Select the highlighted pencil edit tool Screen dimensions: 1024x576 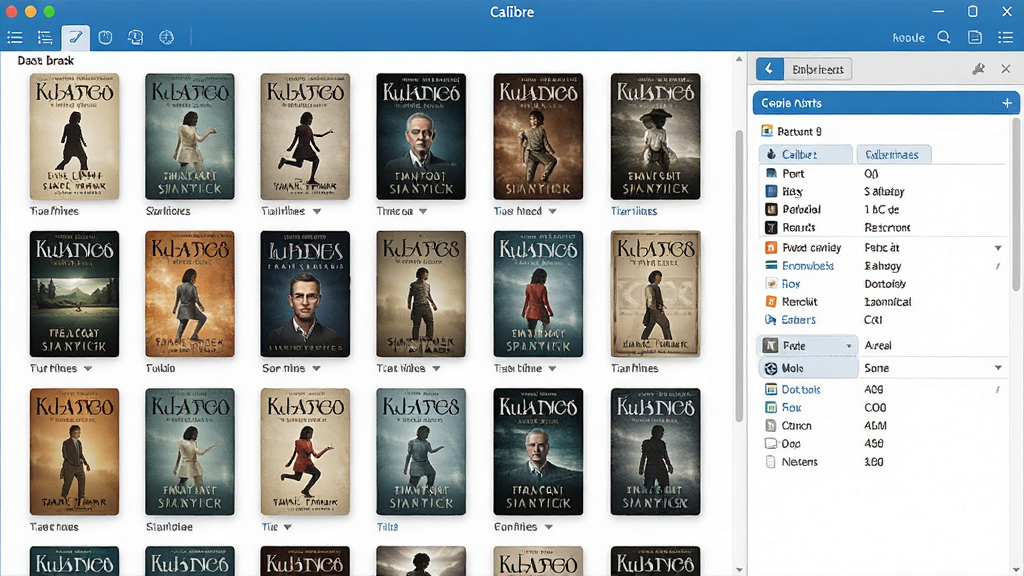(76, 38)
